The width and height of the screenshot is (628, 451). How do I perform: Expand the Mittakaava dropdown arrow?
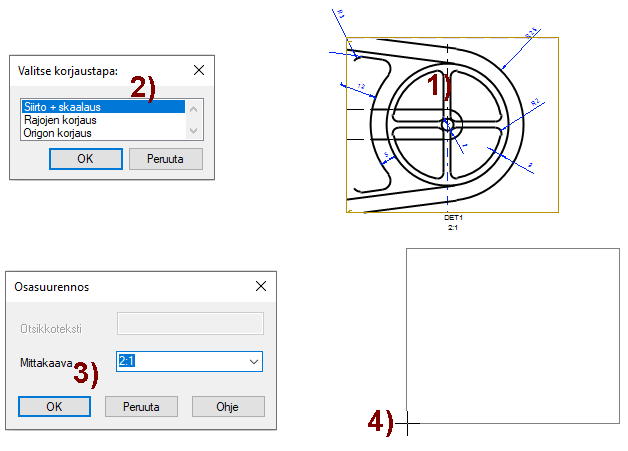tap(252, 361)
